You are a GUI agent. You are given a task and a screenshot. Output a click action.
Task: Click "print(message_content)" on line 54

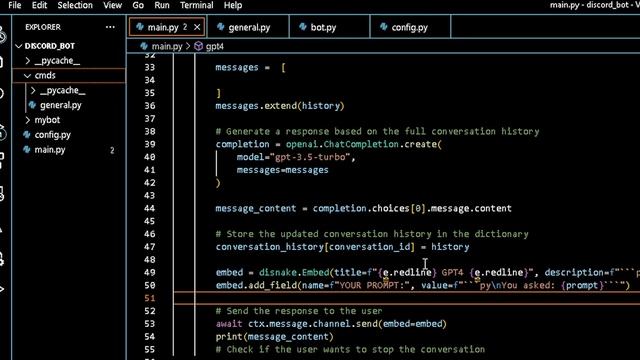click(274, 337)
